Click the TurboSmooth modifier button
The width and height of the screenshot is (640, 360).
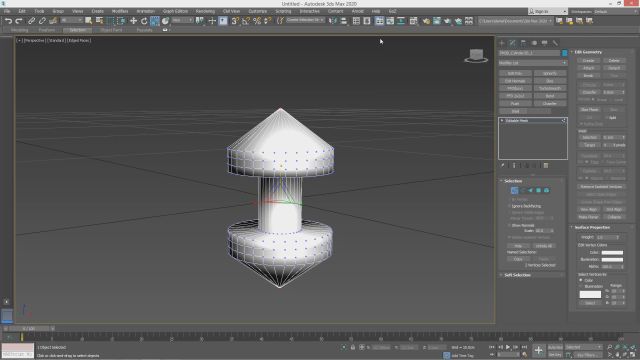550,89
